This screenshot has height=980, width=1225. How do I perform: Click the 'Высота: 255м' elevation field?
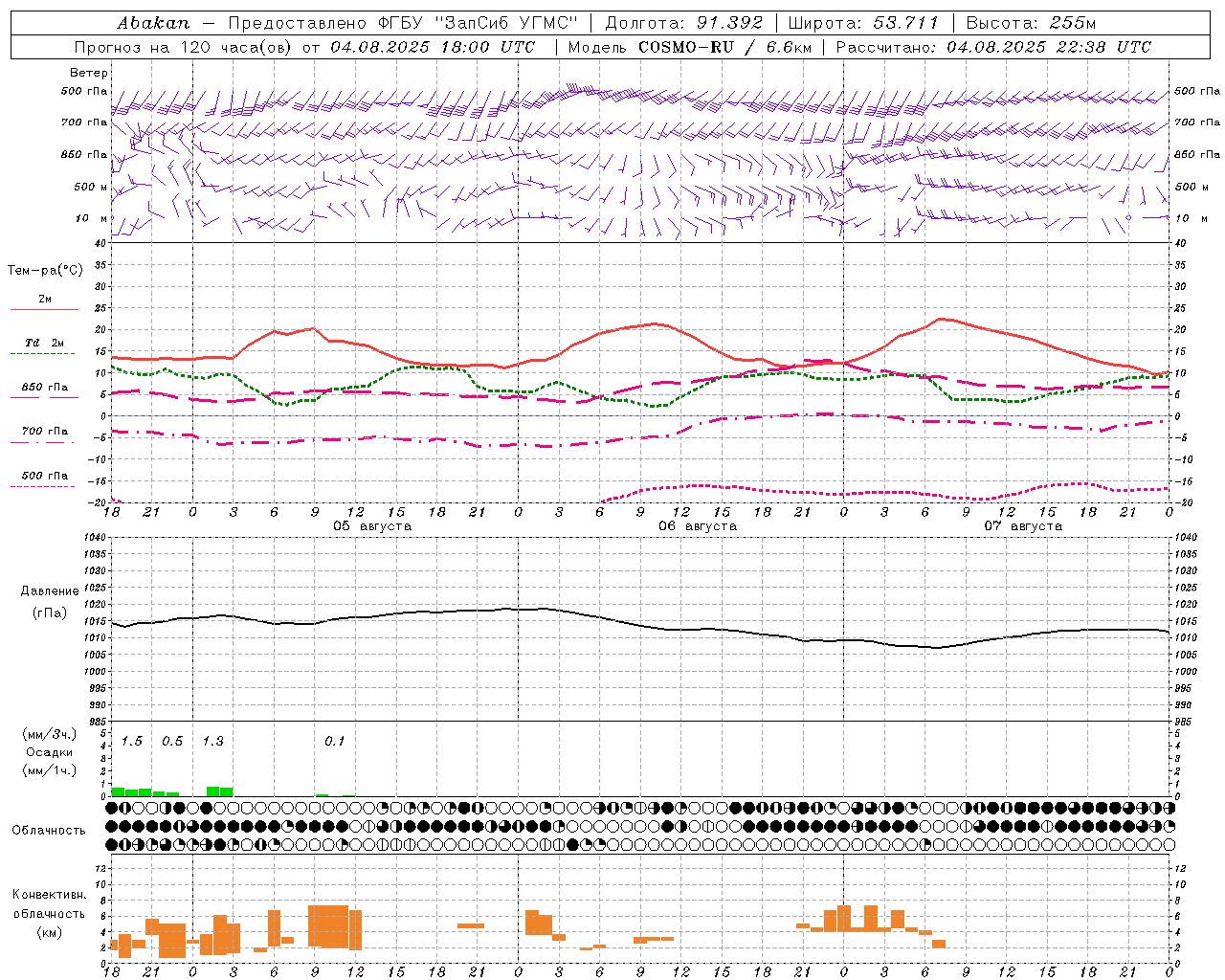point(1031,23)
